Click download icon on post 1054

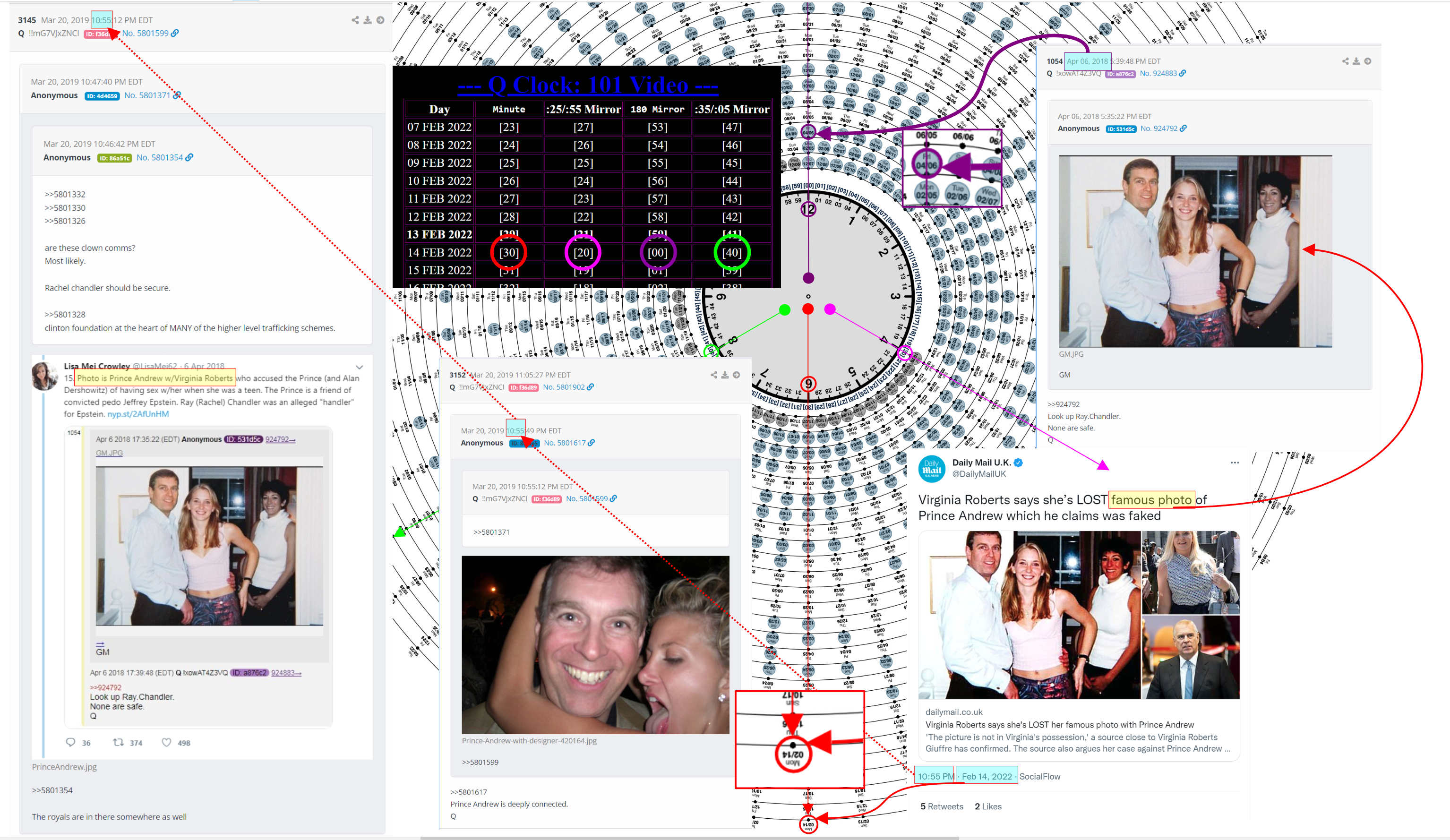click(1356, 61)
